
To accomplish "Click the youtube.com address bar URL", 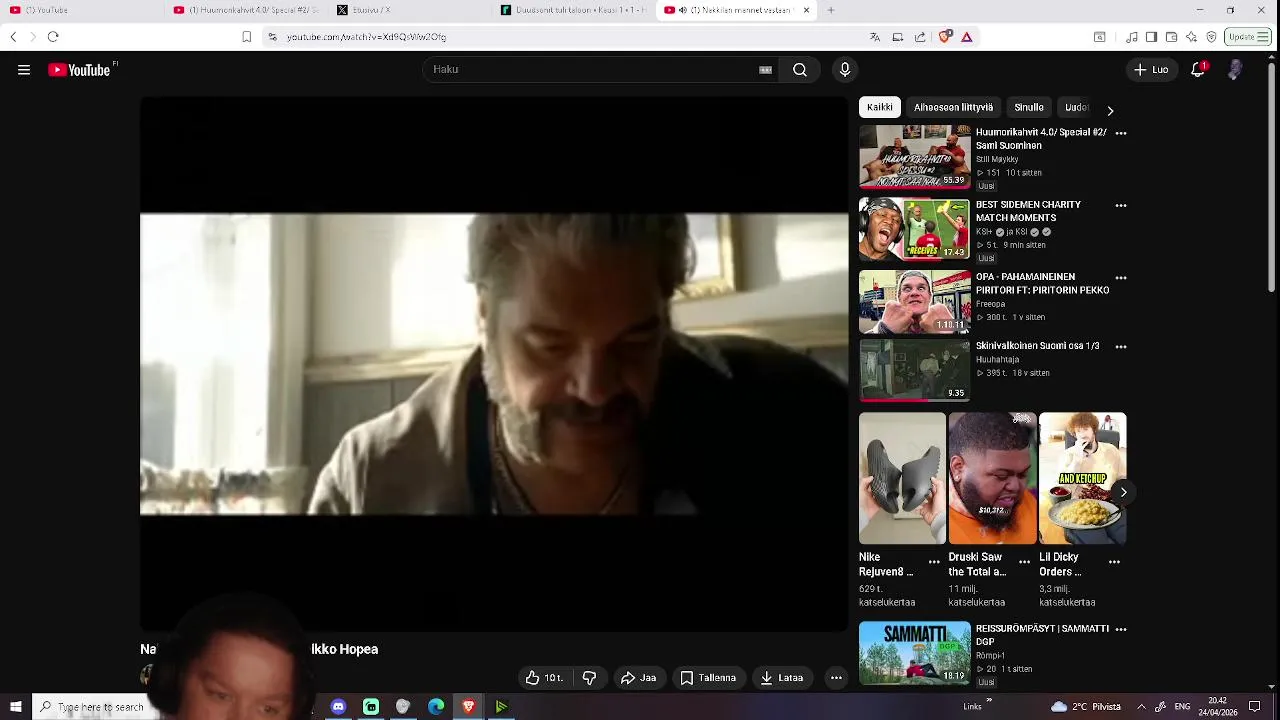I will click(366, 37).
